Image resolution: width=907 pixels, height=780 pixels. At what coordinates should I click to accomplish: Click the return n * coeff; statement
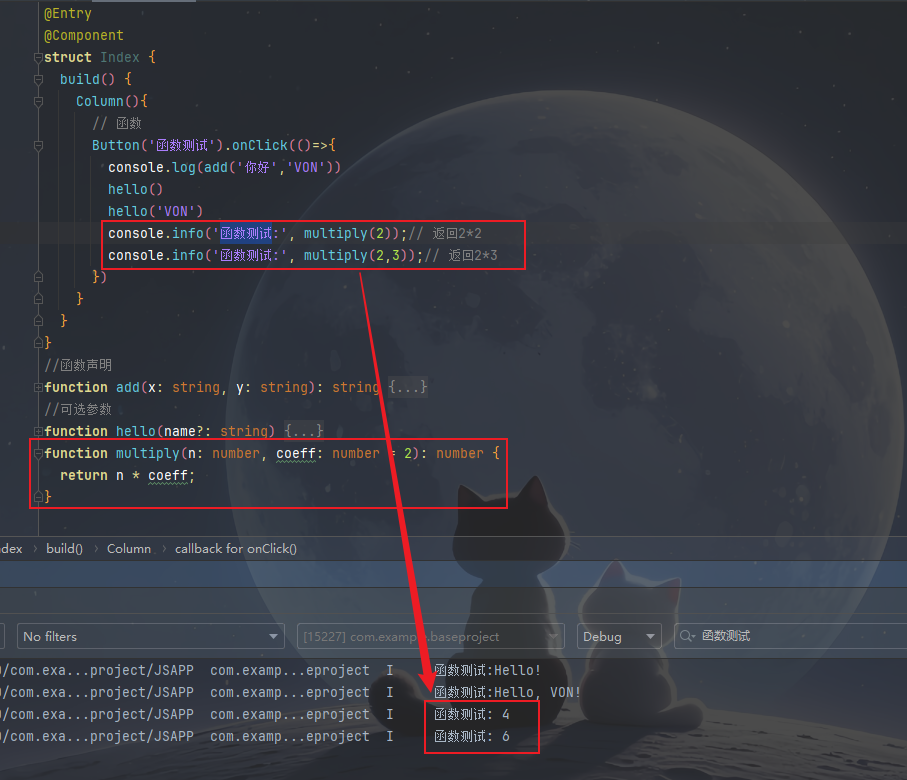(127, 475)
